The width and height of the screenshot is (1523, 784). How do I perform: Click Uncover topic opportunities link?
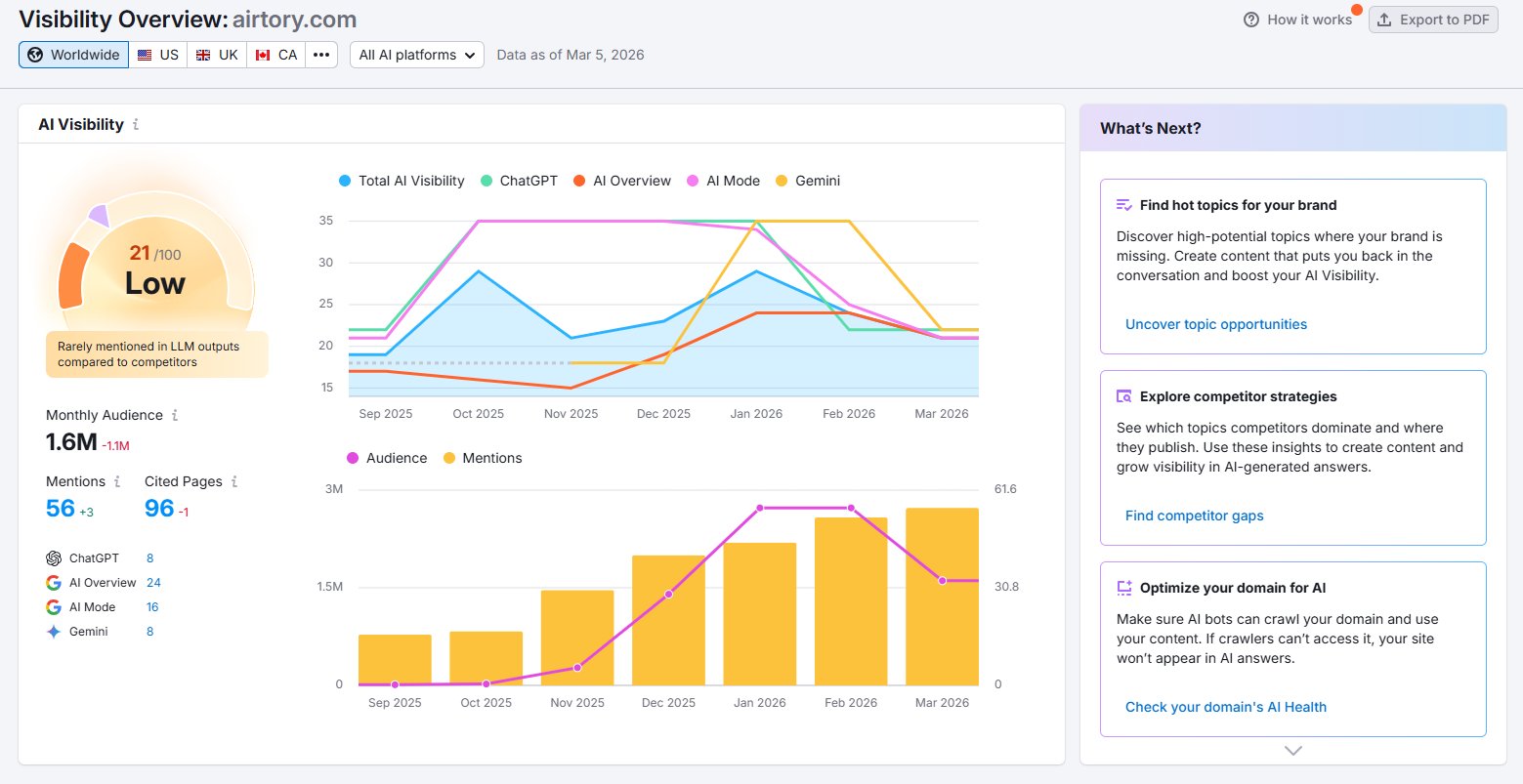tap(1216, 324)
